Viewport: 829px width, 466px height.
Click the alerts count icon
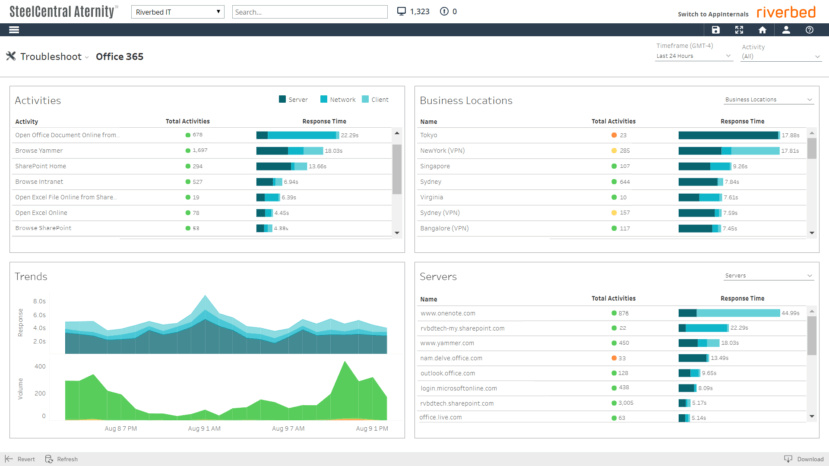[x=444, y=11]
